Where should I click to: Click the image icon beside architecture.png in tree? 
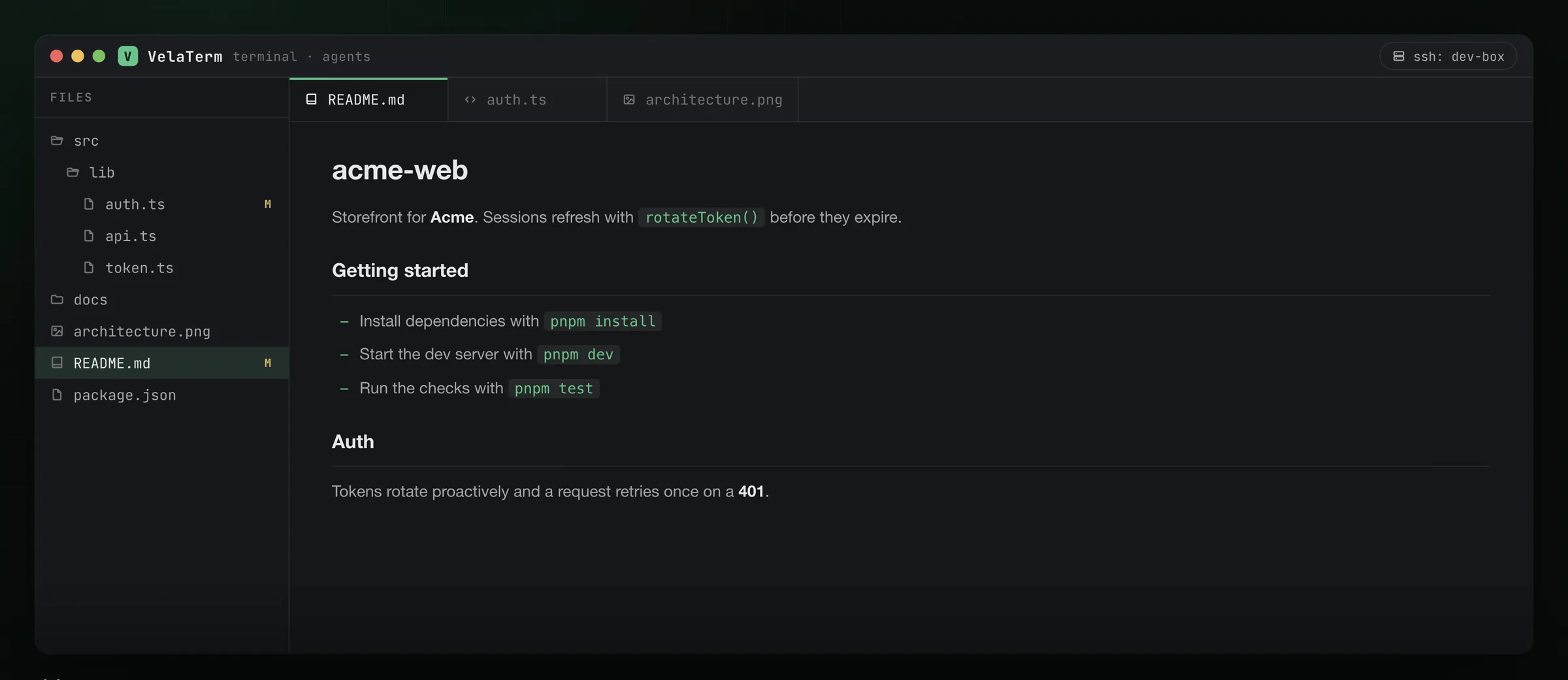coord(57,331)
